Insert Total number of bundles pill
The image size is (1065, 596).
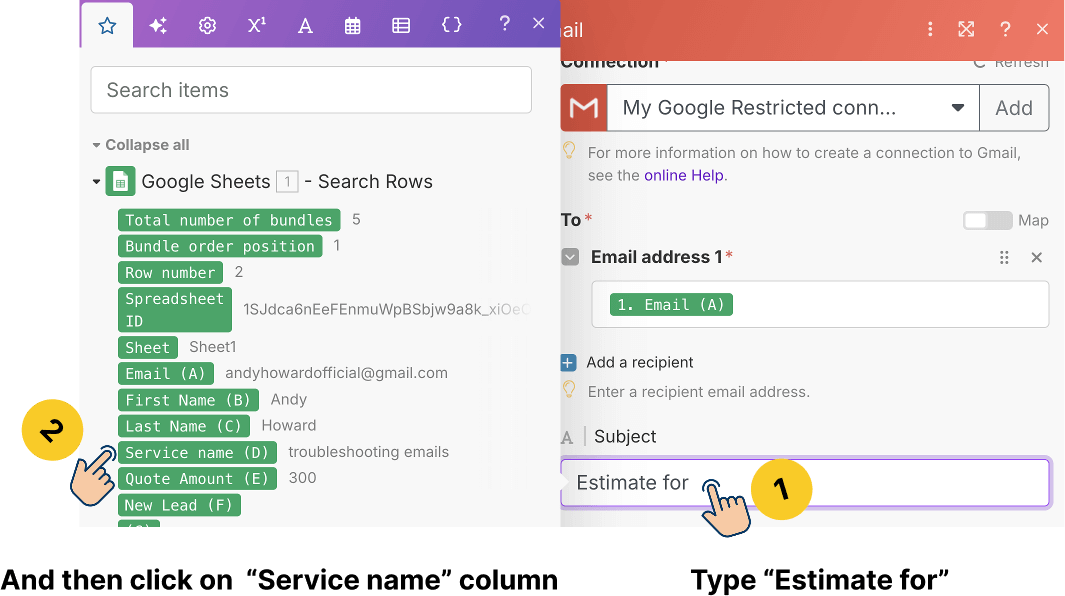click(x=229, y=220)
